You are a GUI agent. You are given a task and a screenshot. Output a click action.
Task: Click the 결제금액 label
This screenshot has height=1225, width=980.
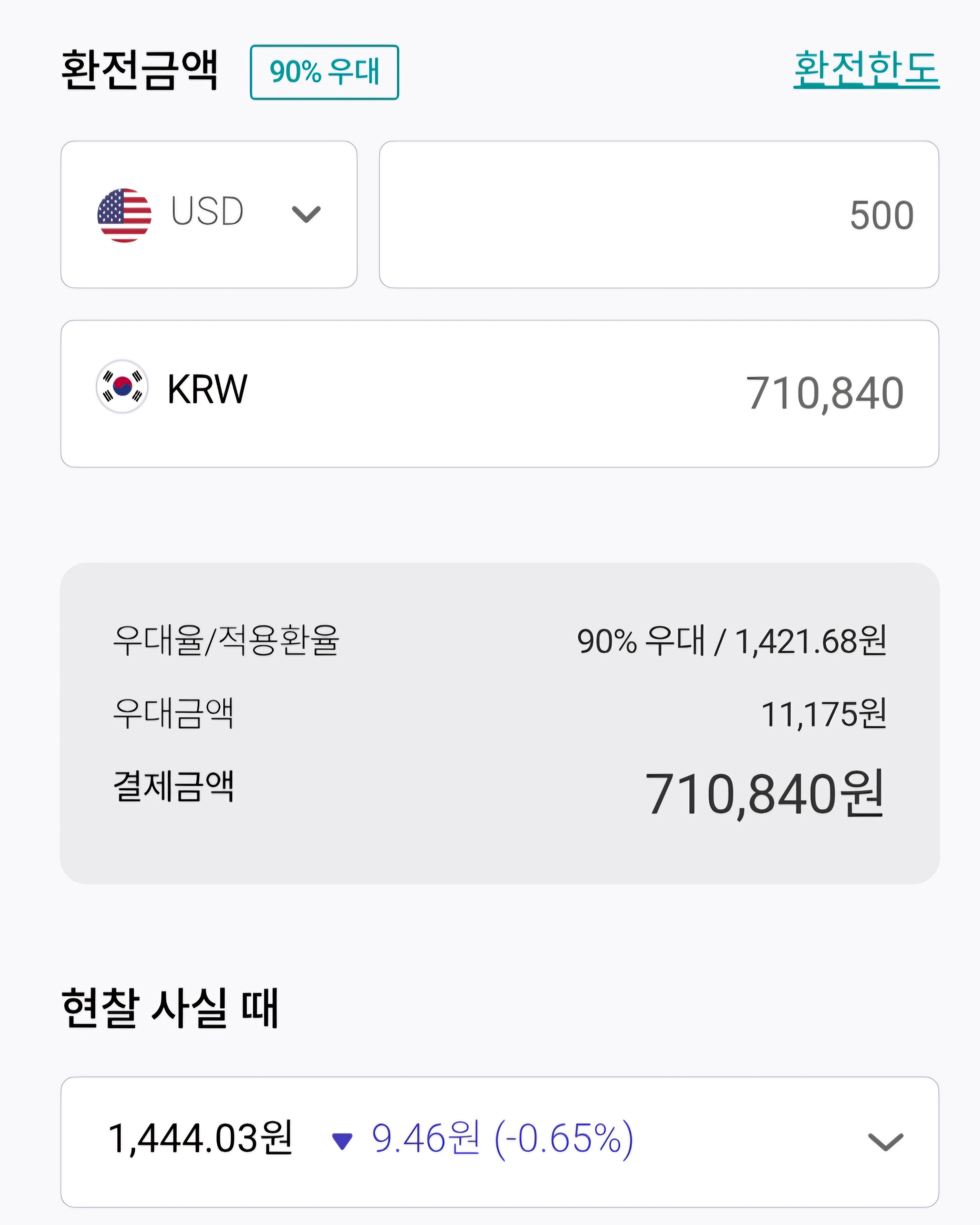[x=173, y=787]
